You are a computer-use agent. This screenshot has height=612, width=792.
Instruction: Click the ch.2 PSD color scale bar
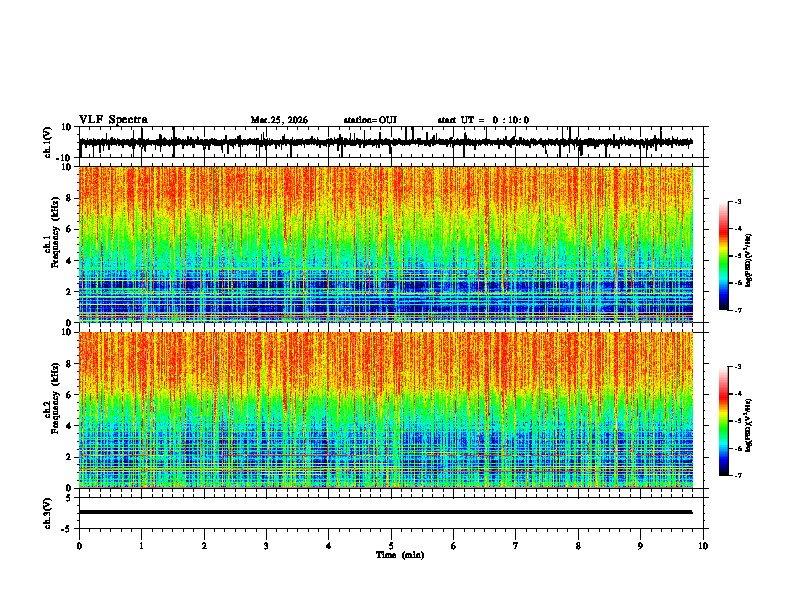tap(723, 421)
